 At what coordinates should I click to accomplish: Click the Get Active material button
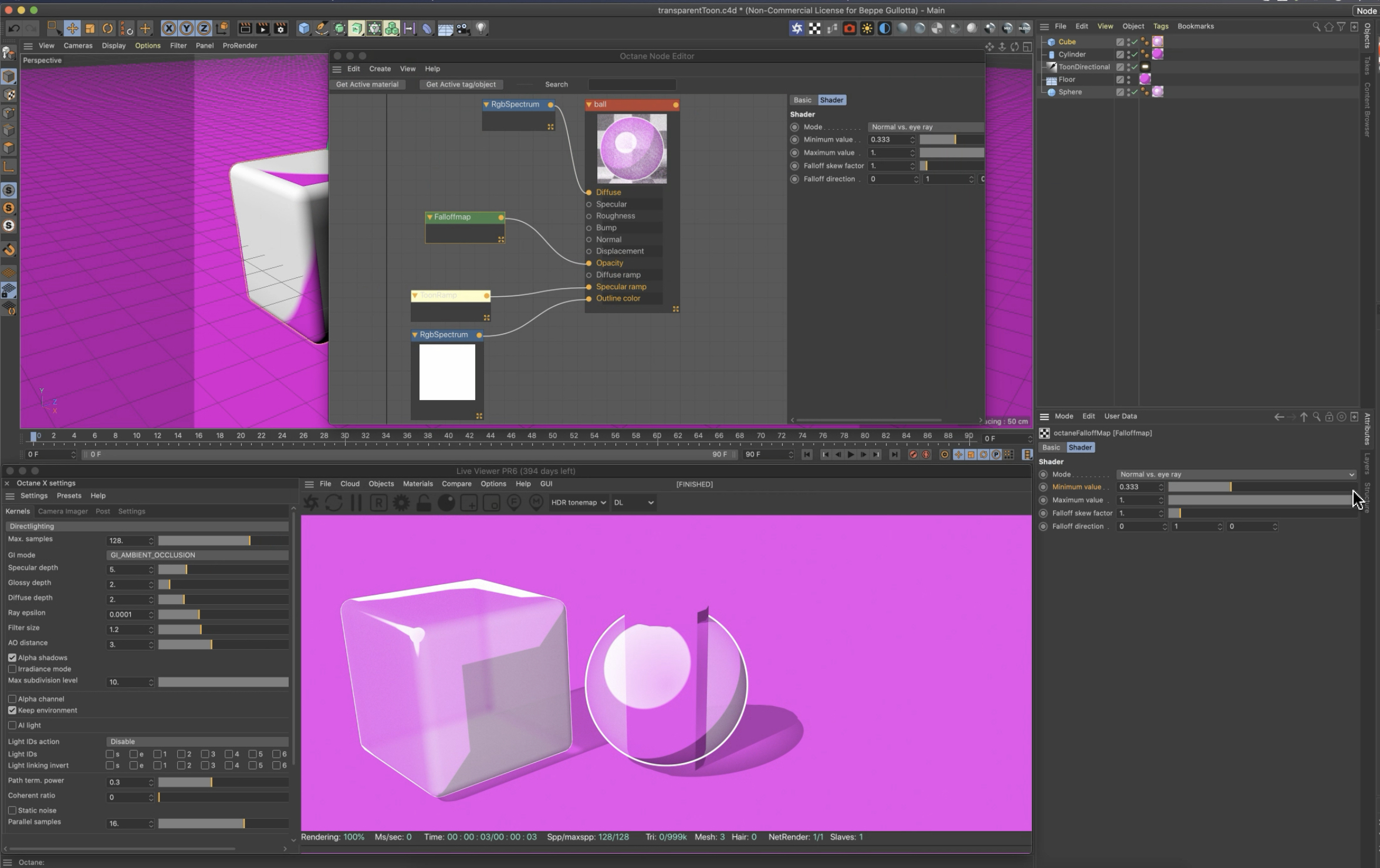pos(367,84)
